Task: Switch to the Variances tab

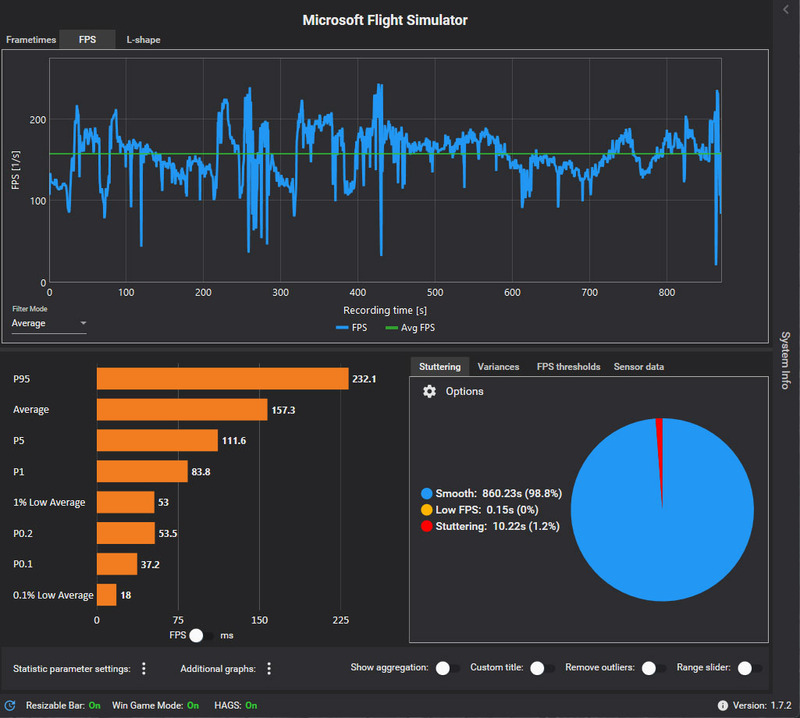Action: click(x=498, y=367)
